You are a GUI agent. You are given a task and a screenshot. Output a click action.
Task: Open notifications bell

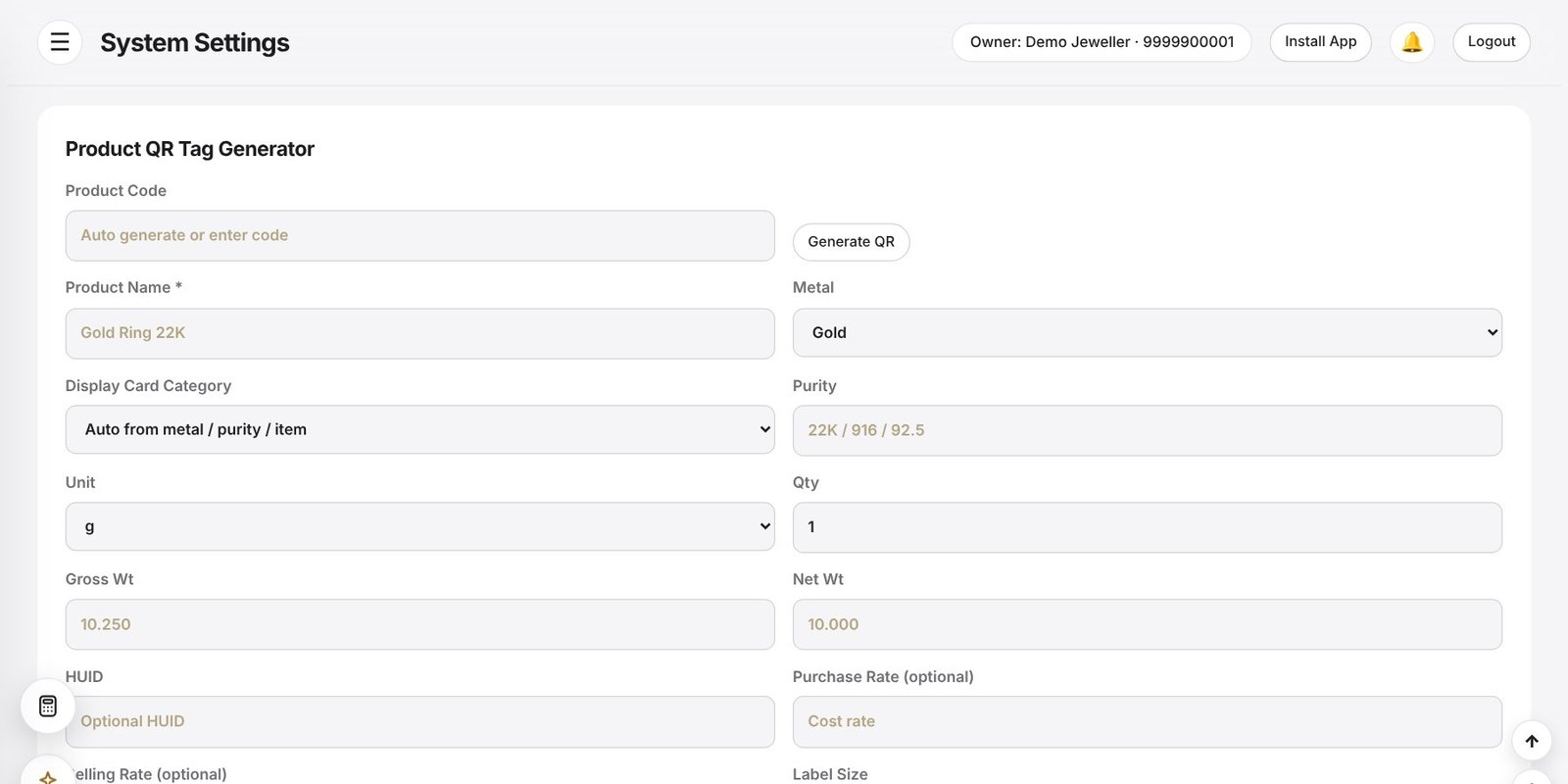1412,42
